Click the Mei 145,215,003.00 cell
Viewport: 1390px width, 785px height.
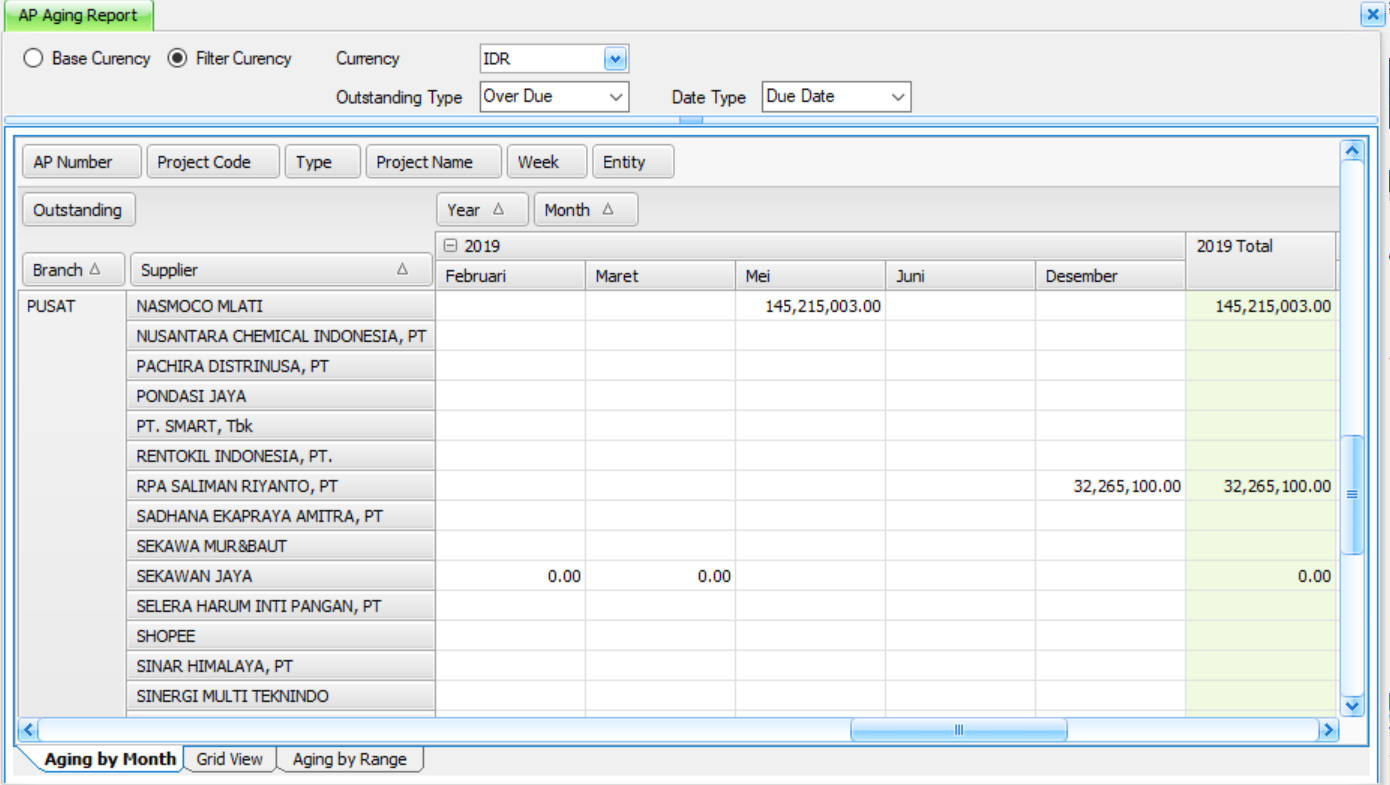(x=810, y=306)
